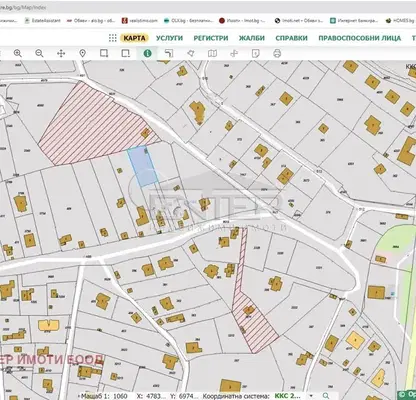Open the alo.bg bookmark
The height and width of the screenshot is (400, 416).
click(91, 21)
